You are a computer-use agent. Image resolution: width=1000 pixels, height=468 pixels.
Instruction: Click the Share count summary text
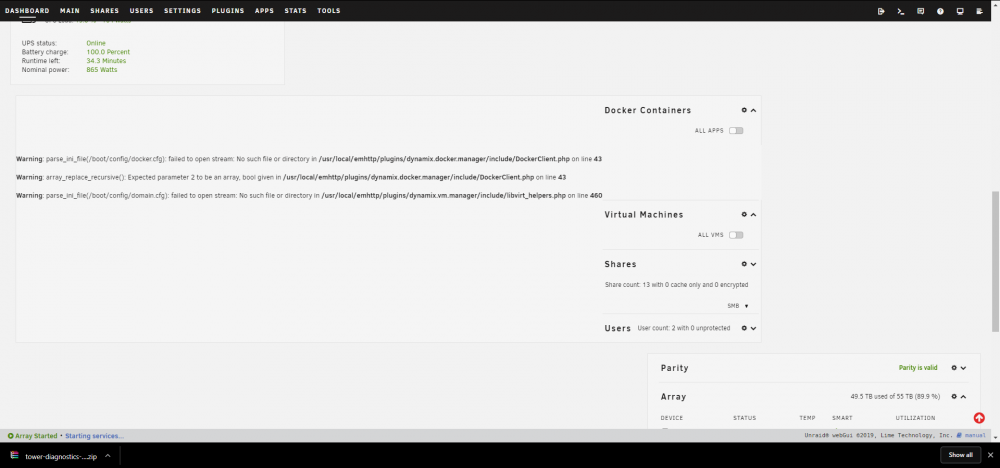[x=677, y=285]
